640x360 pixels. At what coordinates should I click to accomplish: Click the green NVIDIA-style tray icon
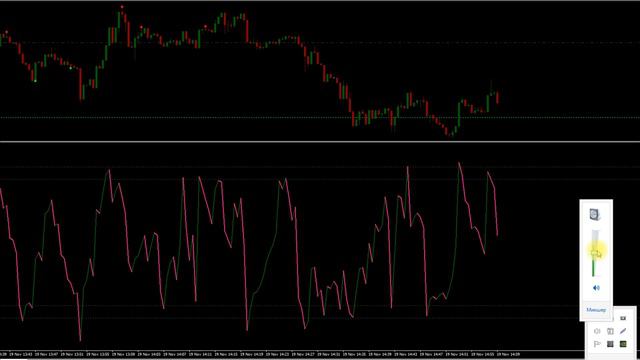[623, 344]
